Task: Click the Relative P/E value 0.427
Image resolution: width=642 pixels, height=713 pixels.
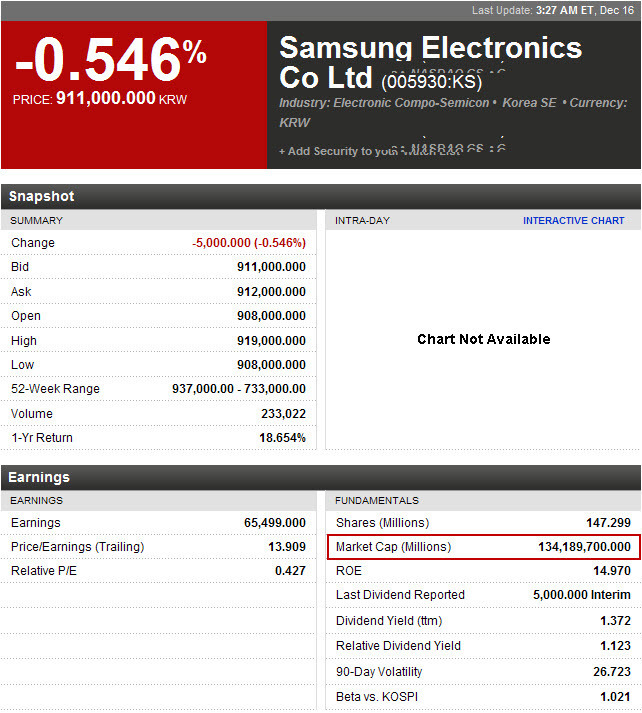Action: tap(290, 571)
